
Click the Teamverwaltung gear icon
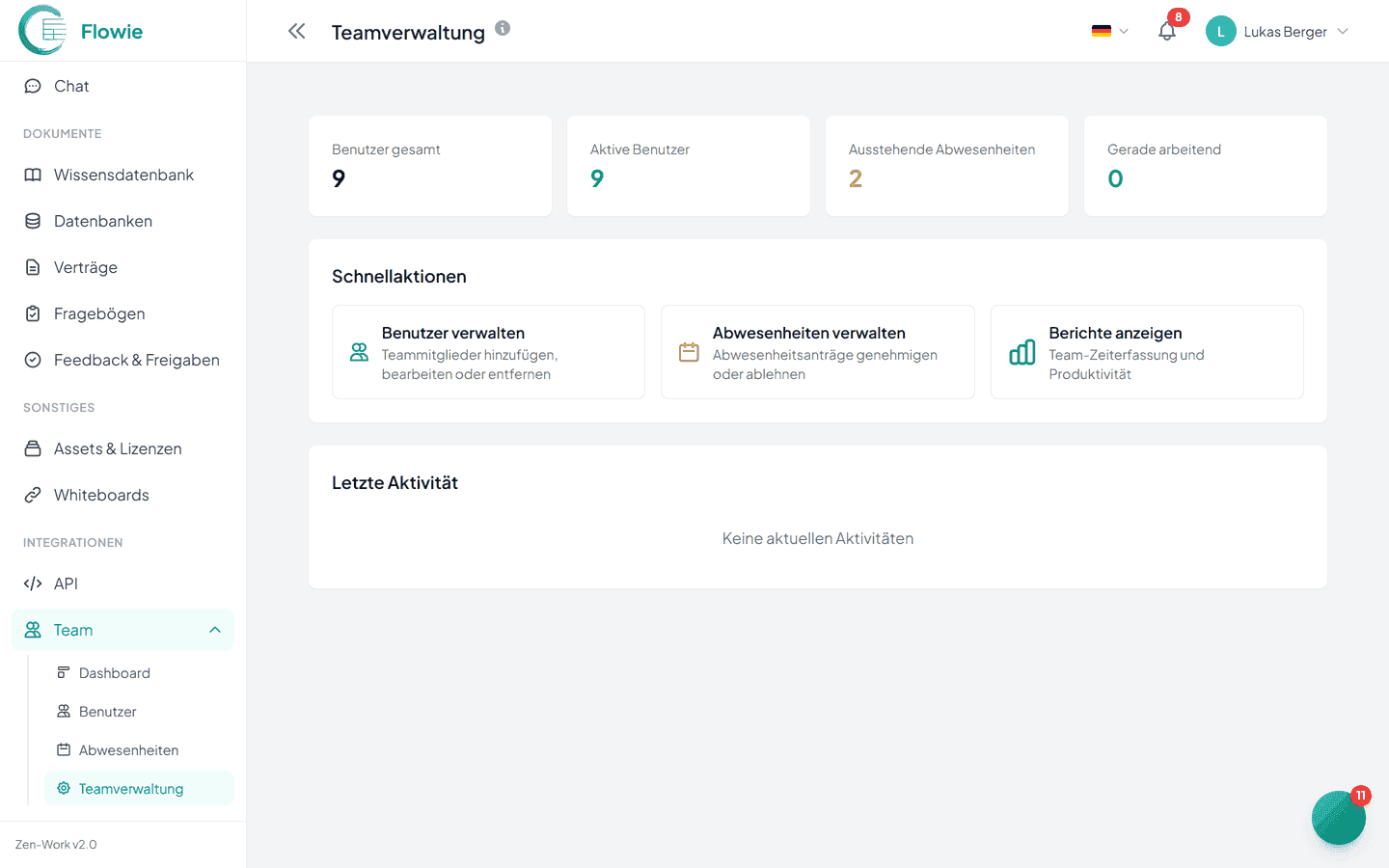click(x=64, y=788)
